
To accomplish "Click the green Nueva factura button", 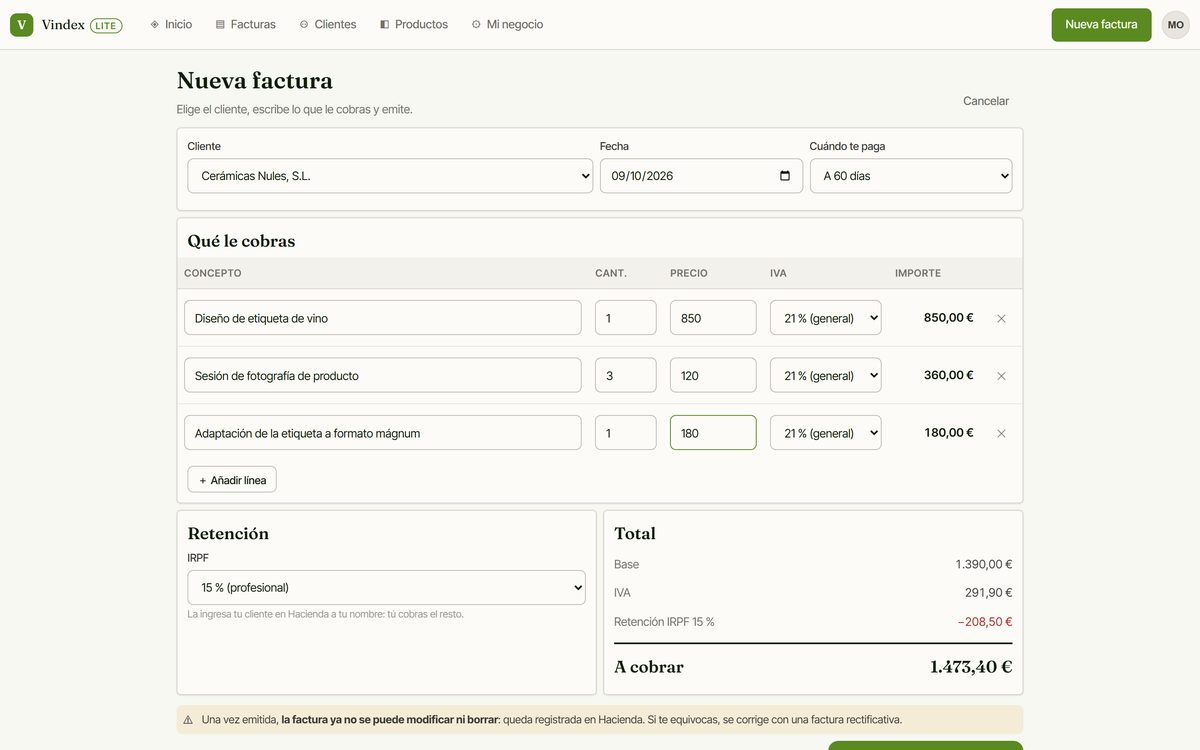I will 1101,24.
